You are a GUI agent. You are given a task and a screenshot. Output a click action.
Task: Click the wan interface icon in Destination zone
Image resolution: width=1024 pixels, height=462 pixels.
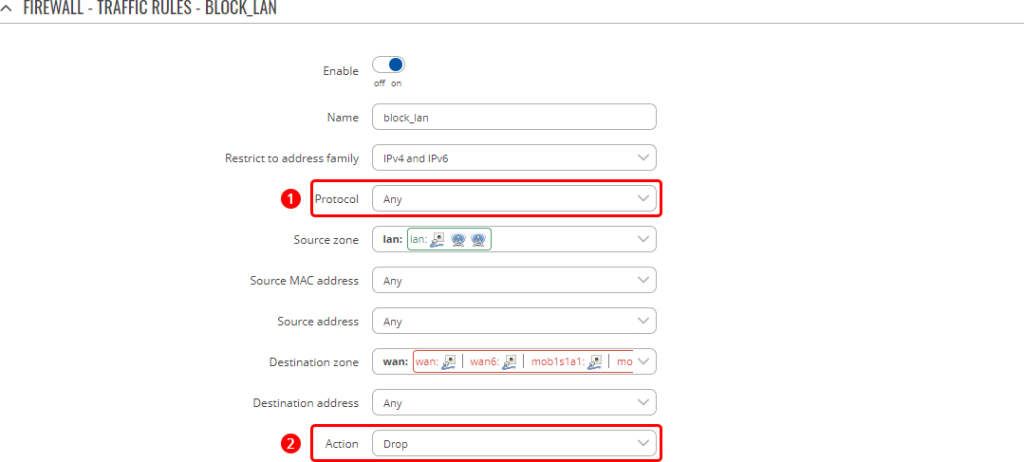pyautogui.click(x=449, y=361)
